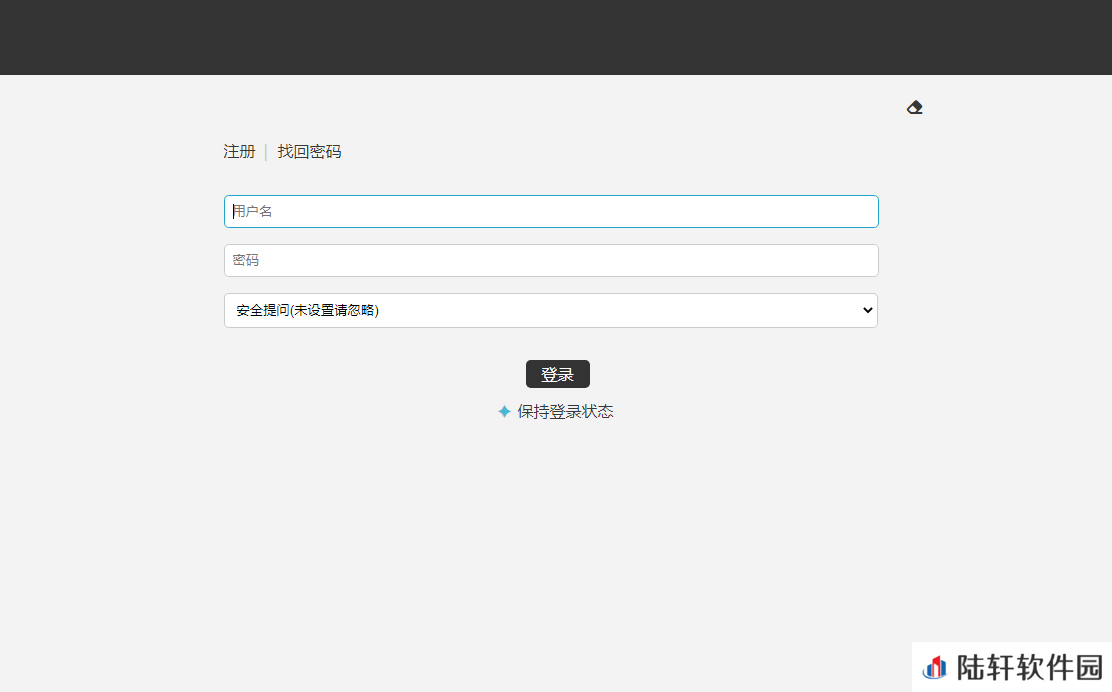Click the eraser icon at top right
This screenshot has width=1112, height=692.
(x=914, y=108)
